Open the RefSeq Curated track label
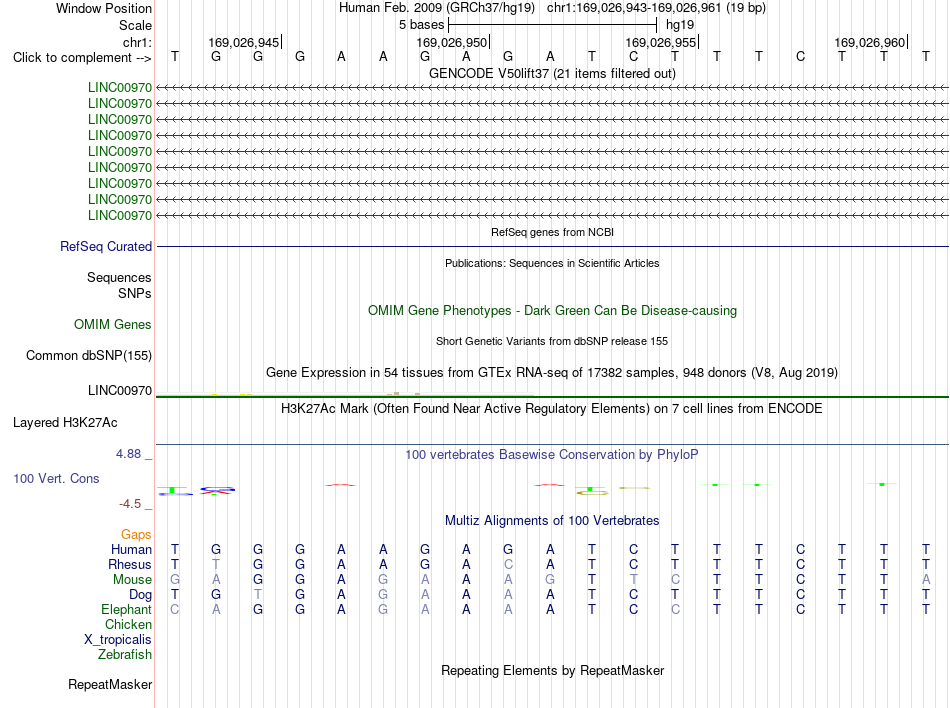The image size is (950, 708). coord(106,246)
